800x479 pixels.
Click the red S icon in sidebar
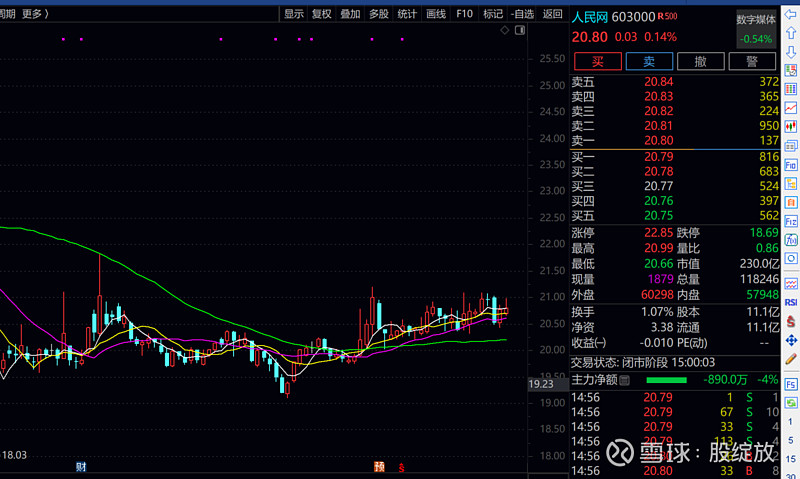click(x=790, y=321)
